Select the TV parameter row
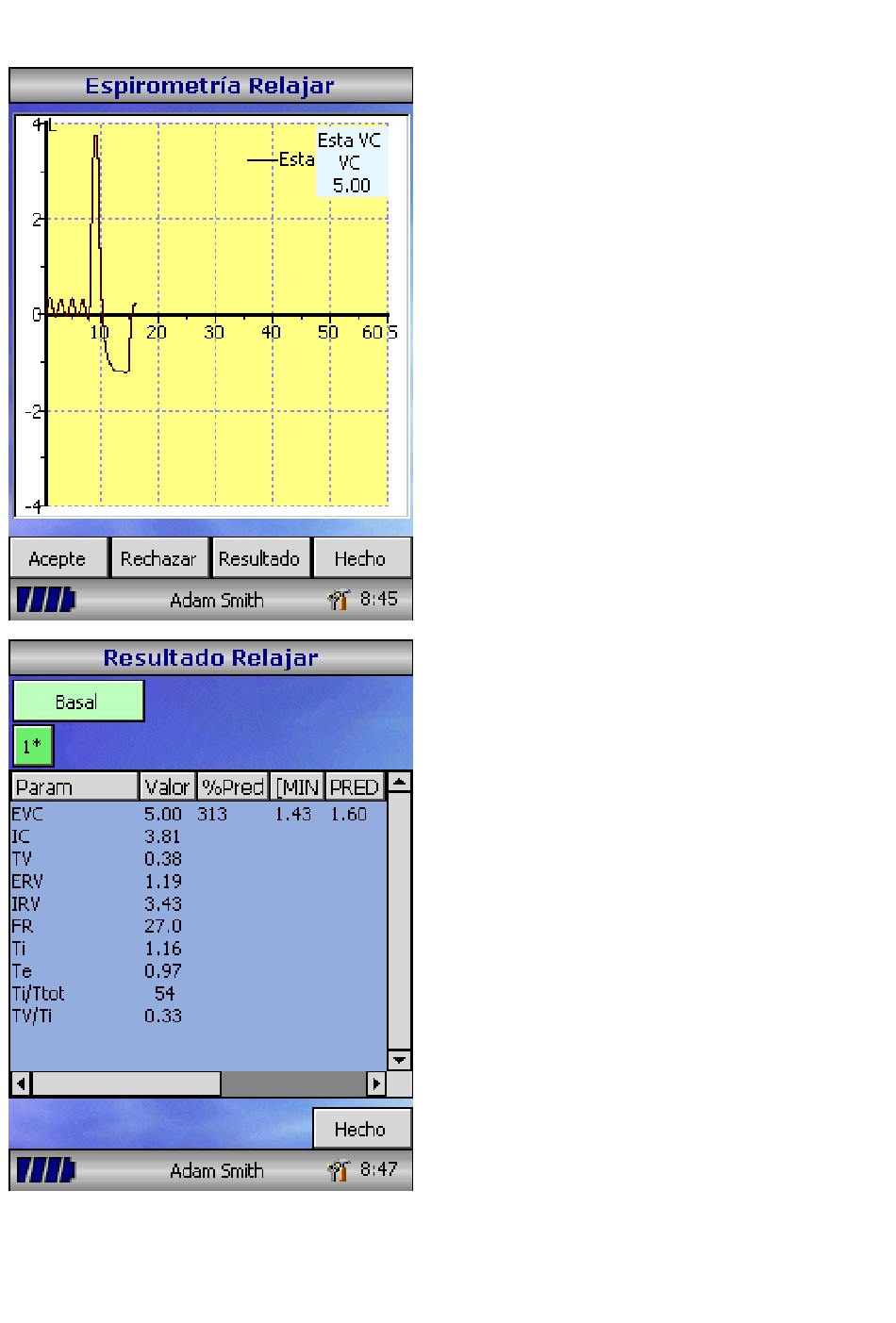 tap(198, 859)
